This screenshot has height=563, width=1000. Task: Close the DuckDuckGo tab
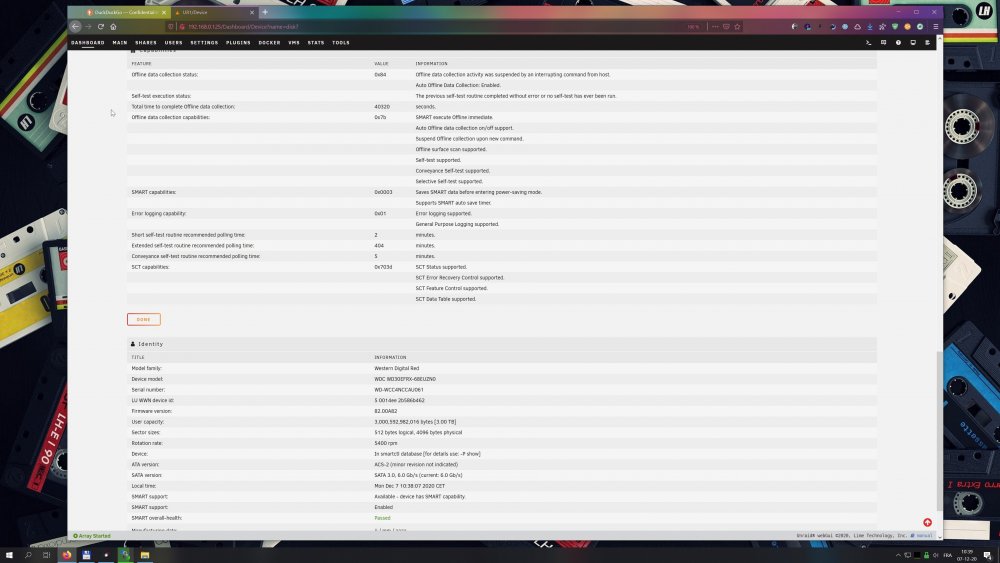pyautogui.click(x=164, y=12)
